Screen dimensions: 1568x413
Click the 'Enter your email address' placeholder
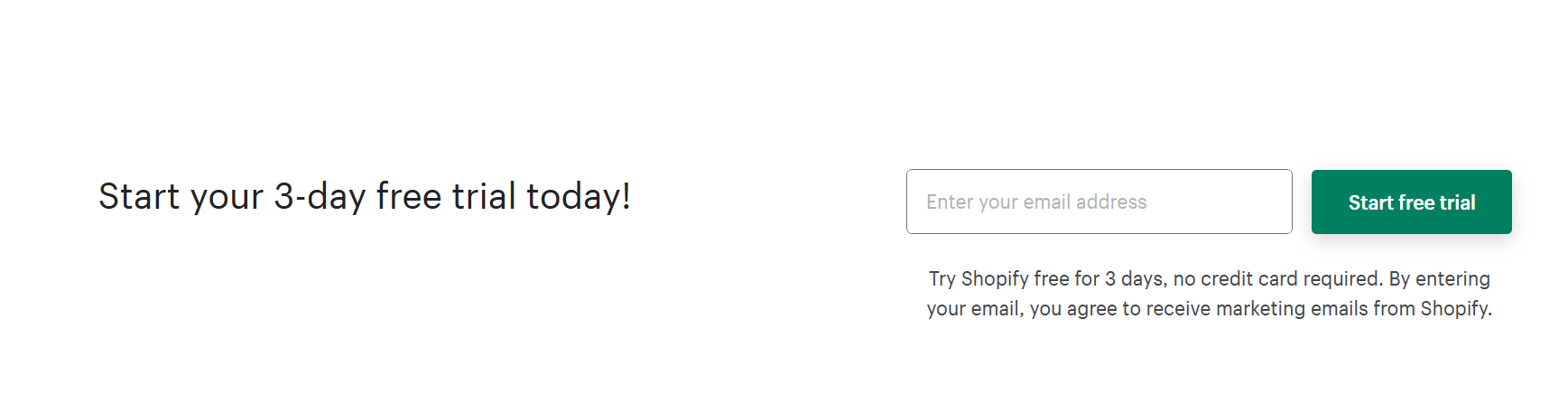tap(1036, 202)
